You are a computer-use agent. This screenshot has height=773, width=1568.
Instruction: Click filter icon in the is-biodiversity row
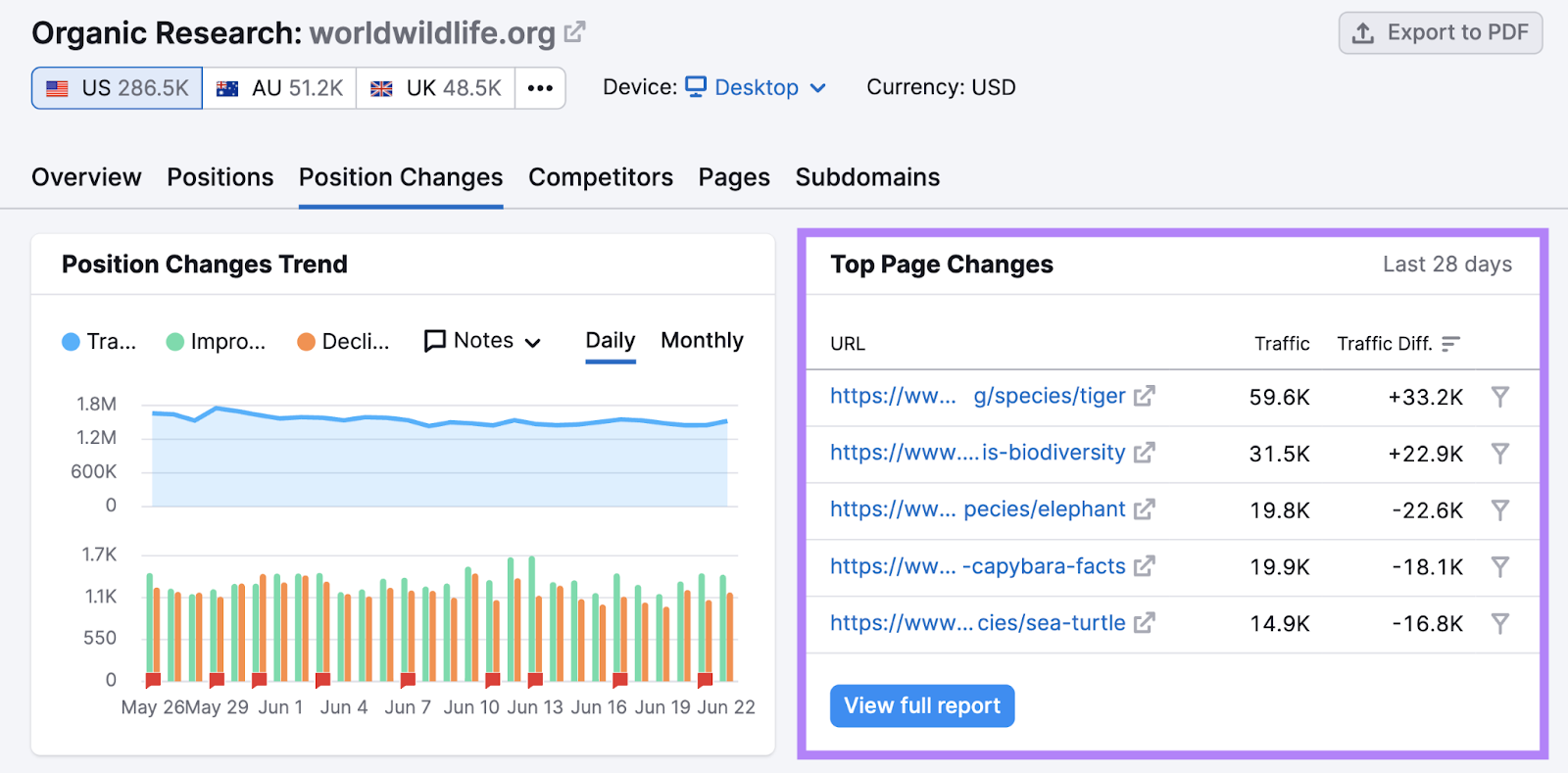[x=1499, y=454]
